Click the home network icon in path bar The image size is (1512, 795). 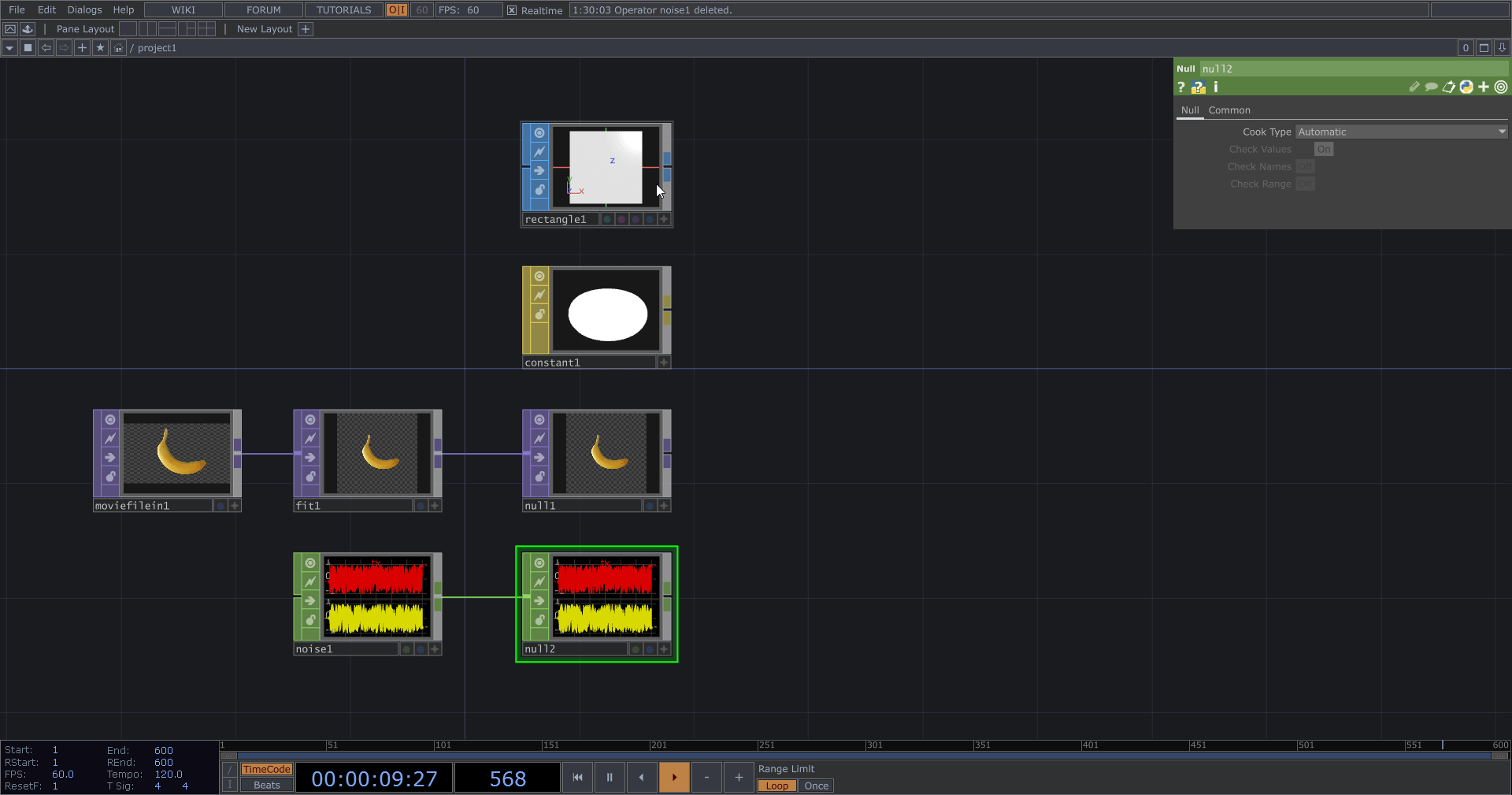(118, 48)
